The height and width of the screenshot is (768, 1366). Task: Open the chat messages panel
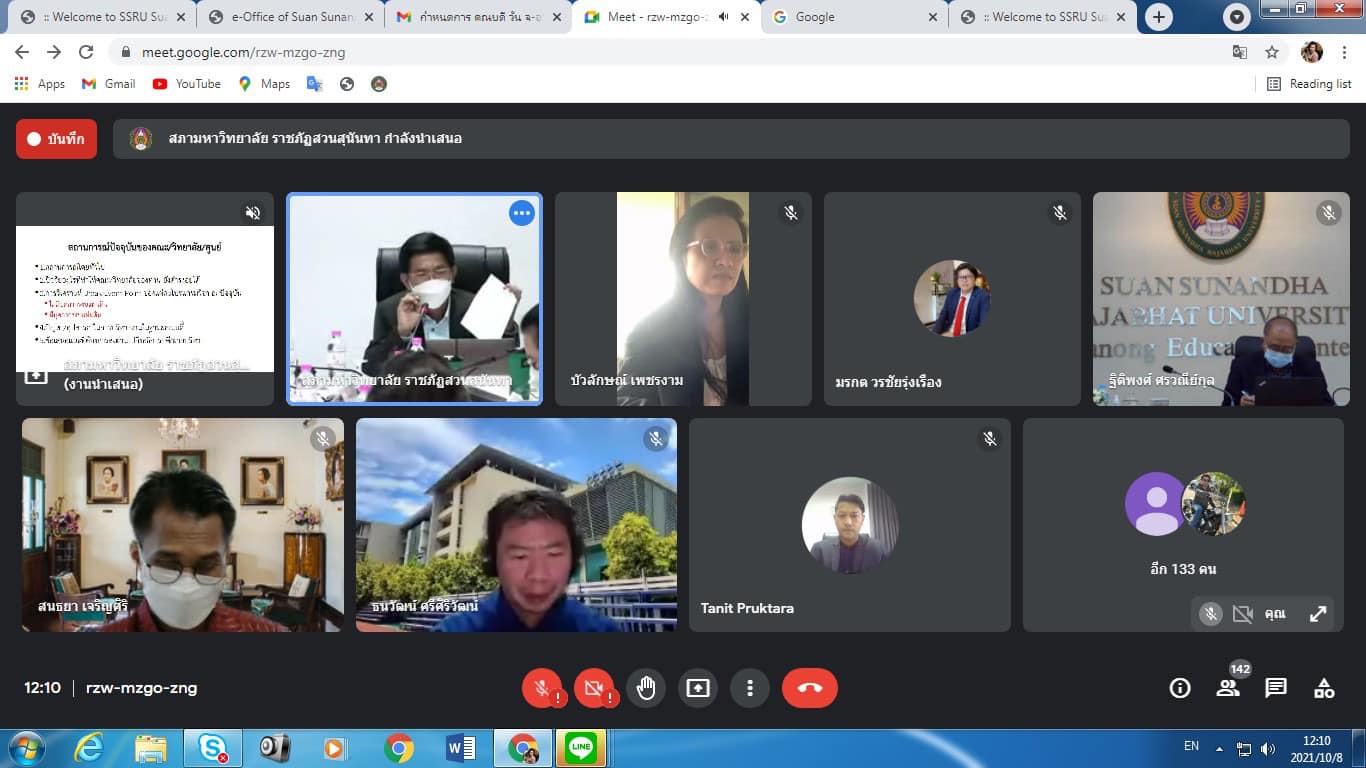click(1275, 688)
